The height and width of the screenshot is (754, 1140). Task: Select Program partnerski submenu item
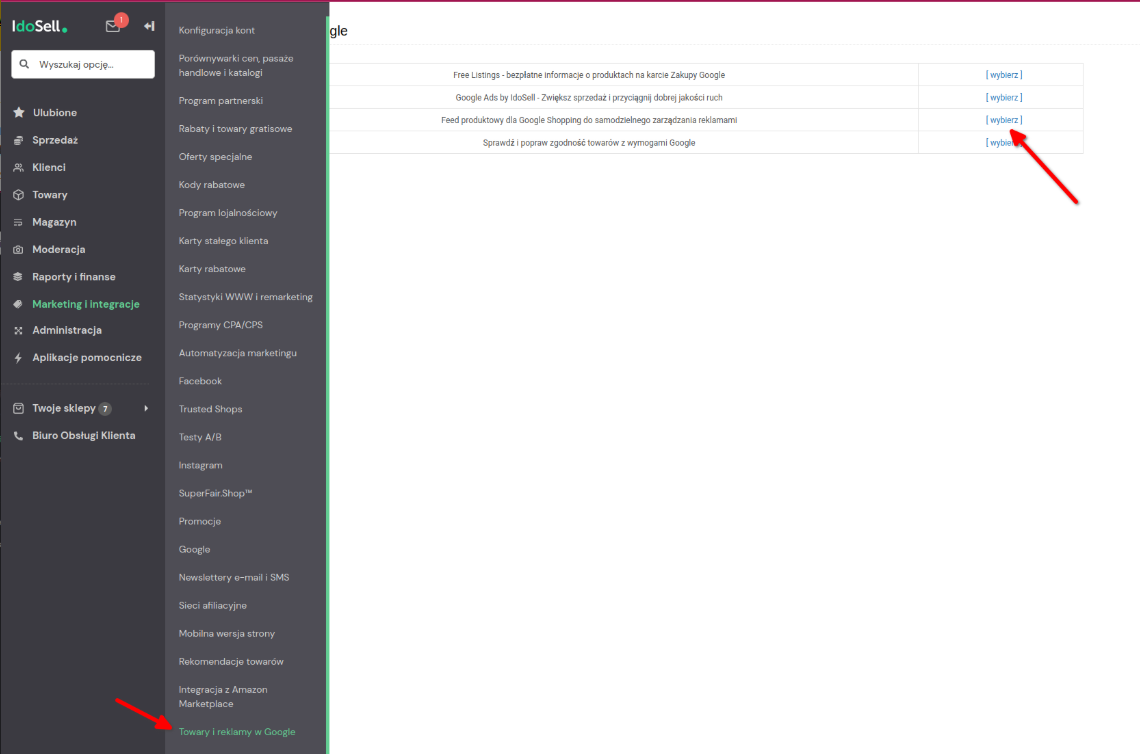(x=221, y=101)
